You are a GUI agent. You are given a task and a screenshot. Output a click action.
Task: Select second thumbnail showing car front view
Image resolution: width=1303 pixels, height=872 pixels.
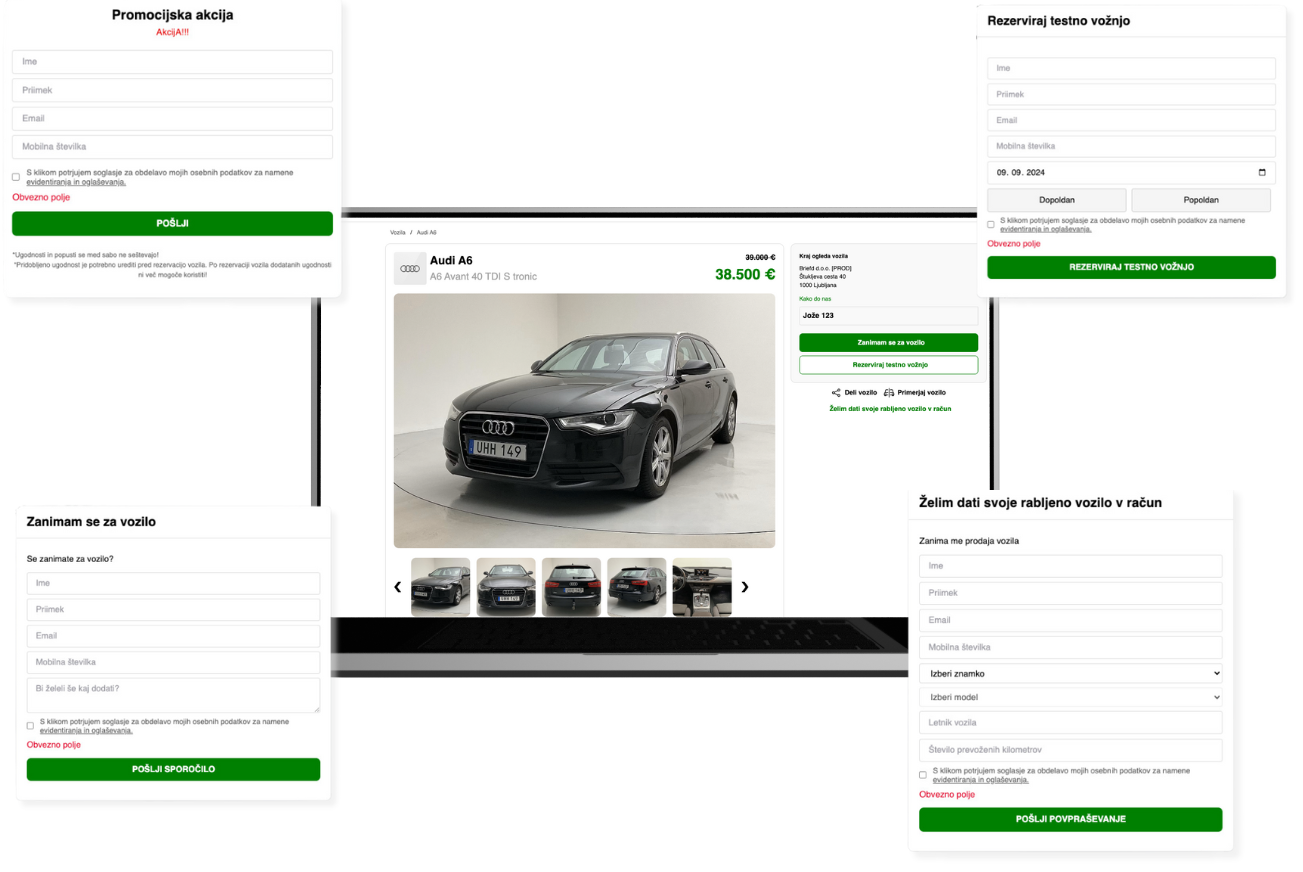[506, 587]
